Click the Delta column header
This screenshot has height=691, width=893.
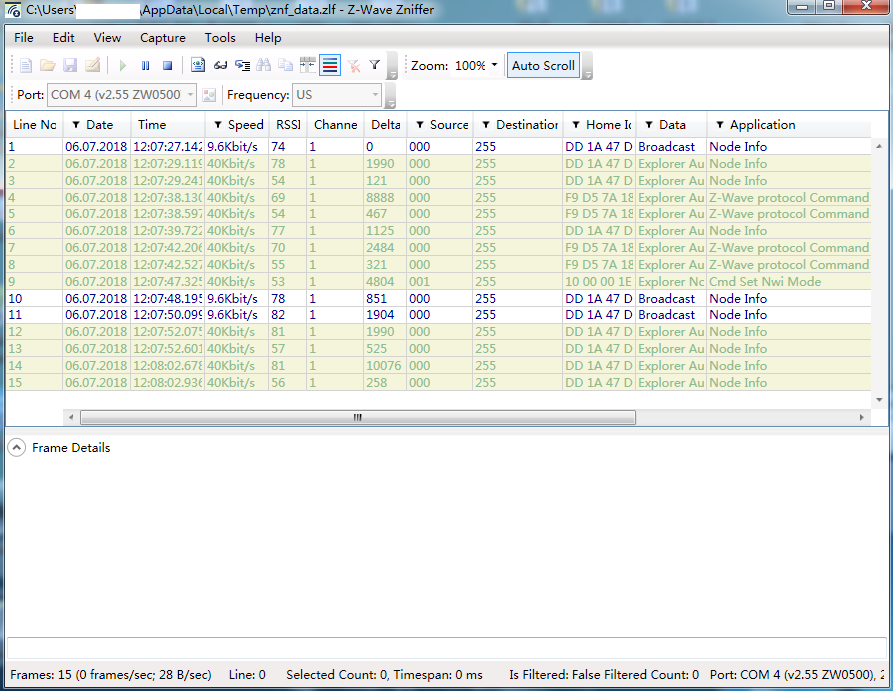pyautogui.click(x=386, y=125)
